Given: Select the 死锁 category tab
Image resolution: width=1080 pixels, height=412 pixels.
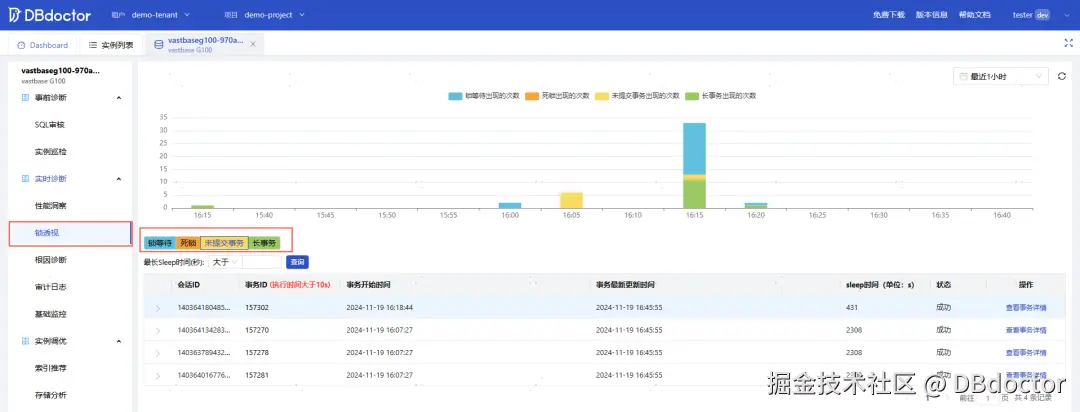Looking at the screenshot, I should (x=188, y=243).
